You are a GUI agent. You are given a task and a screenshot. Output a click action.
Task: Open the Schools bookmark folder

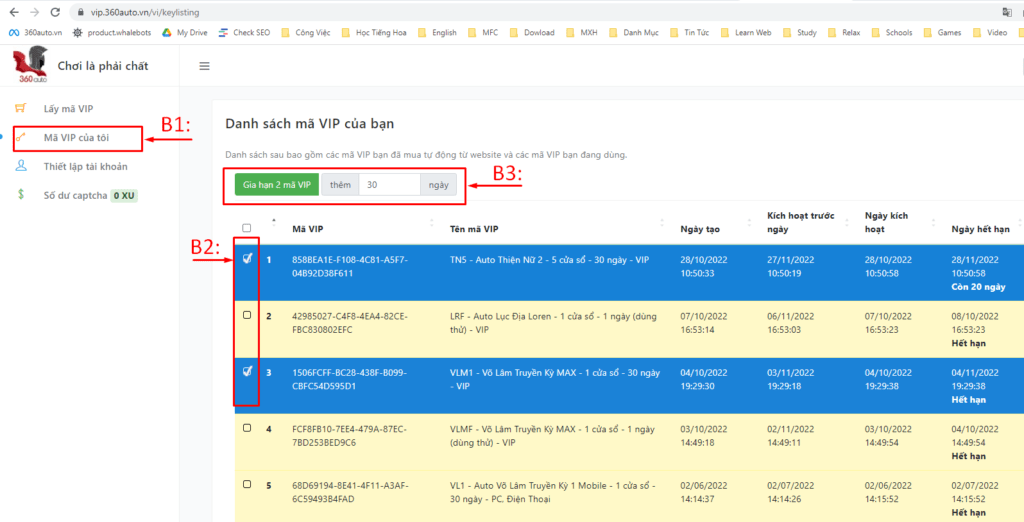[891, 32]
